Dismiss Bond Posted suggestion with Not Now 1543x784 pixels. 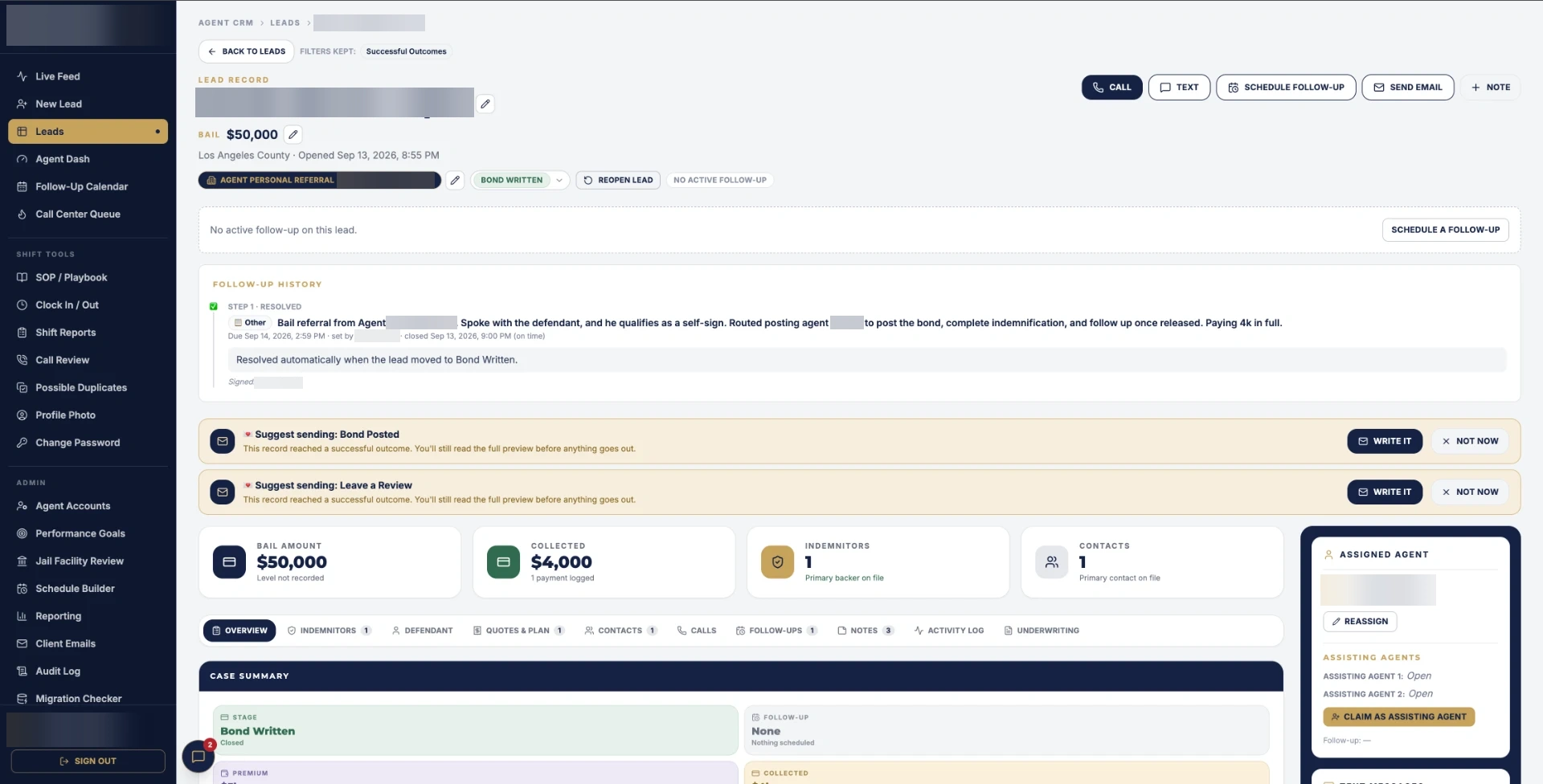(x=1470, y=441)
